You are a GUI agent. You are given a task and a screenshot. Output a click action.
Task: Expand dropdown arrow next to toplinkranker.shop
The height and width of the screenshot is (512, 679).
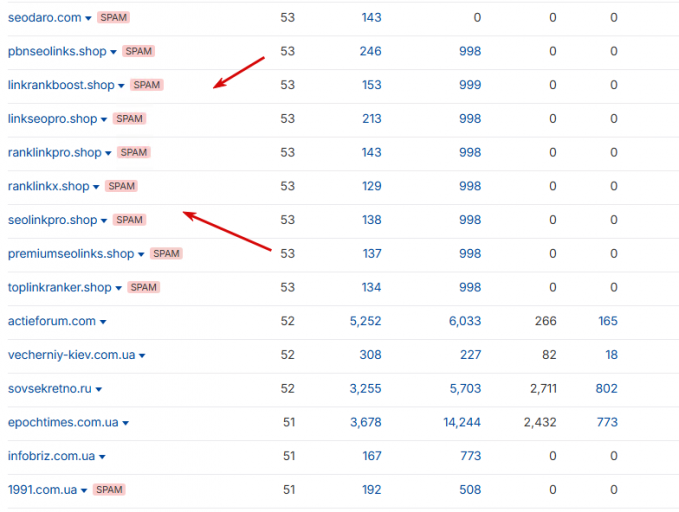tap(119, 288)
